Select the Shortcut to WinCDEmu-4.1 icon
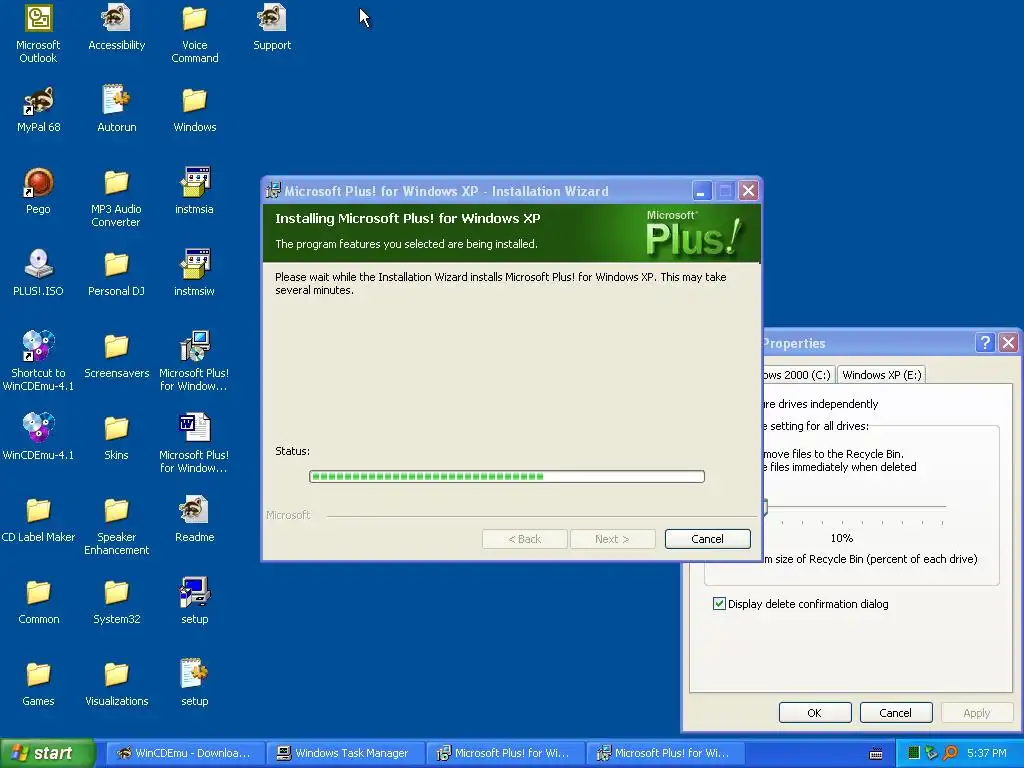This screenshot has height=768, width=1024. coord(38,362)
